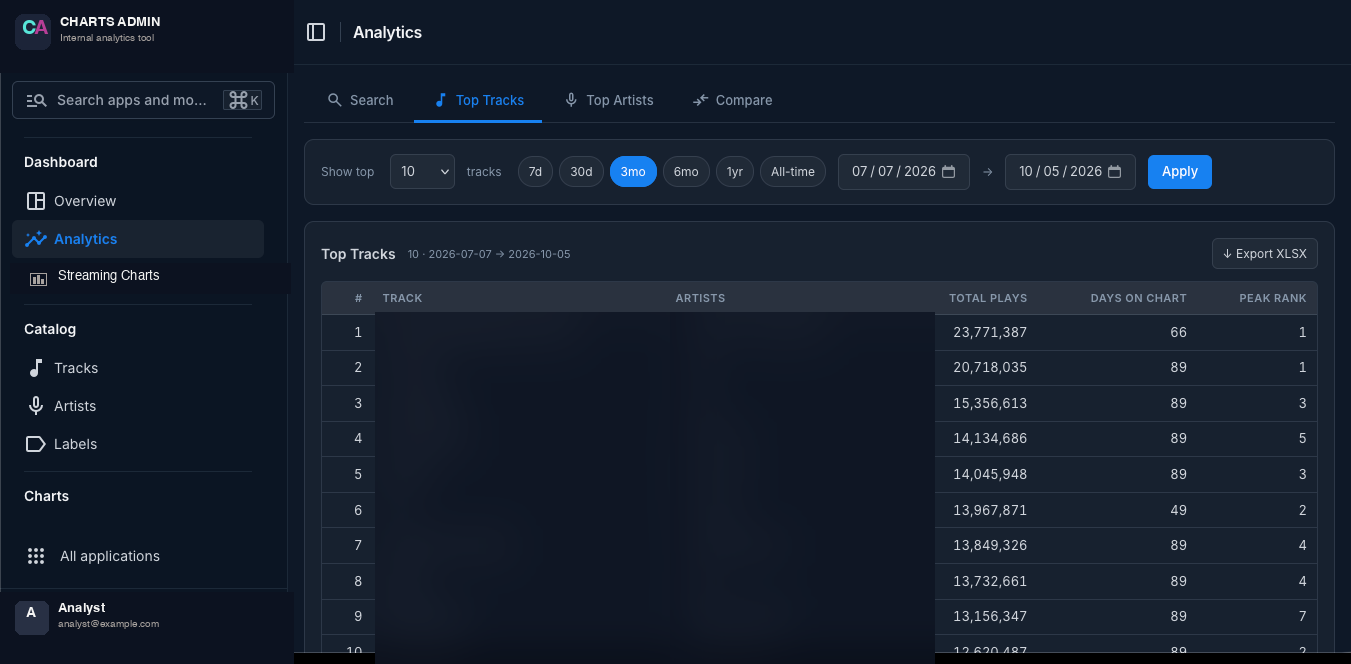Image resolution: width=1351 pixels, height=664 pixels.
Task: Click total plays value 15,356,613
Action: pos(990,403)
